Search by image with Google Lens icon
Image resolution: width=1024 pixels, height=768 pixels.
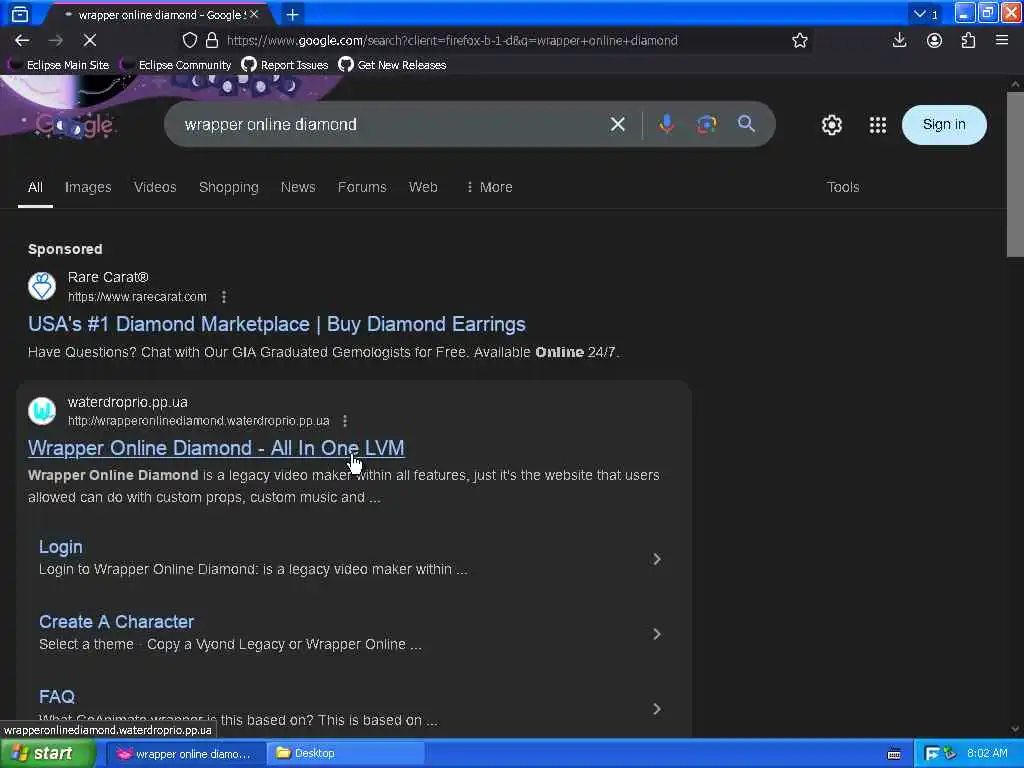tap(706, 124)
